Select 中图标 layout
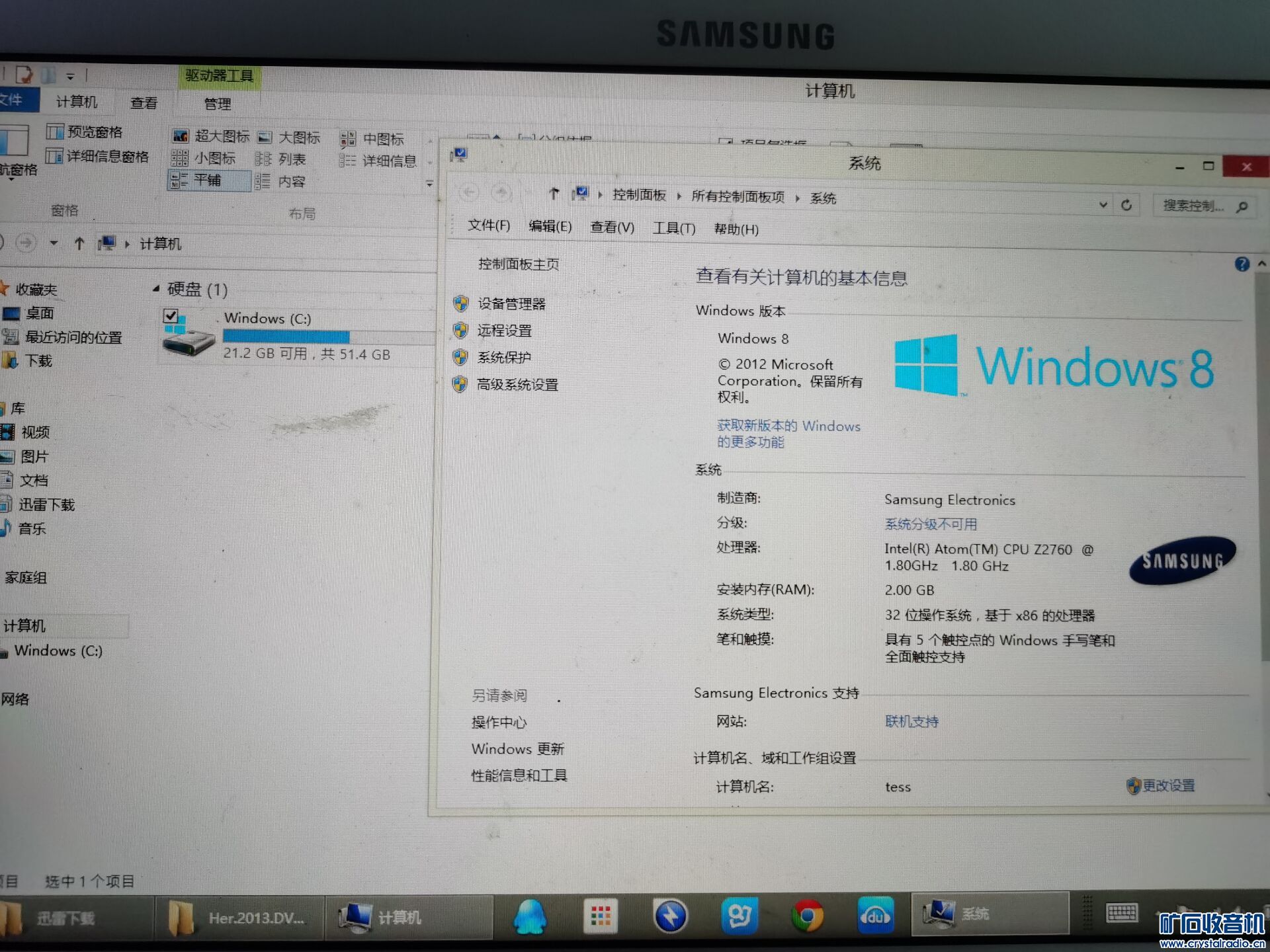 [x=371, y=139]
